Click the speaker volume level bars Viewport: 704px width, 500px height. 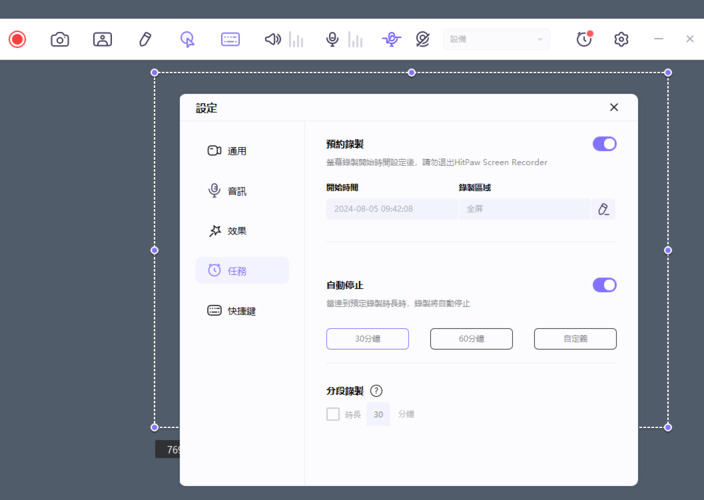(x=296, y=39)
